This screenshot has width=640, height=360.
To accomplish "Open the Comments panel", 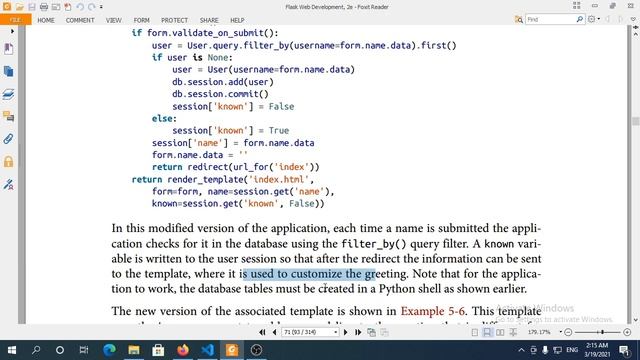I will pos(8,116).
